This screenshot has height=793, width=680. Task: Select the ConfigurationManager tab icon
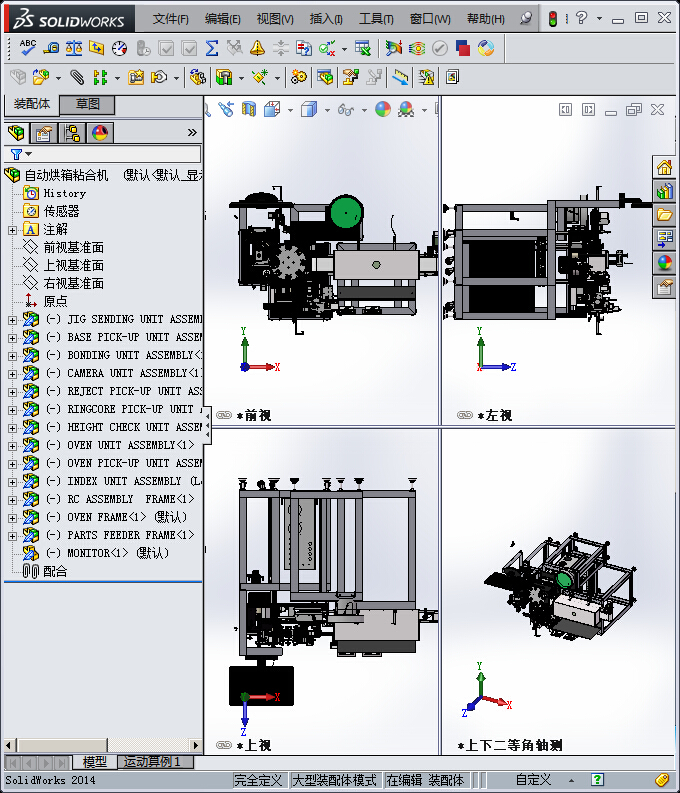point(72,133)
